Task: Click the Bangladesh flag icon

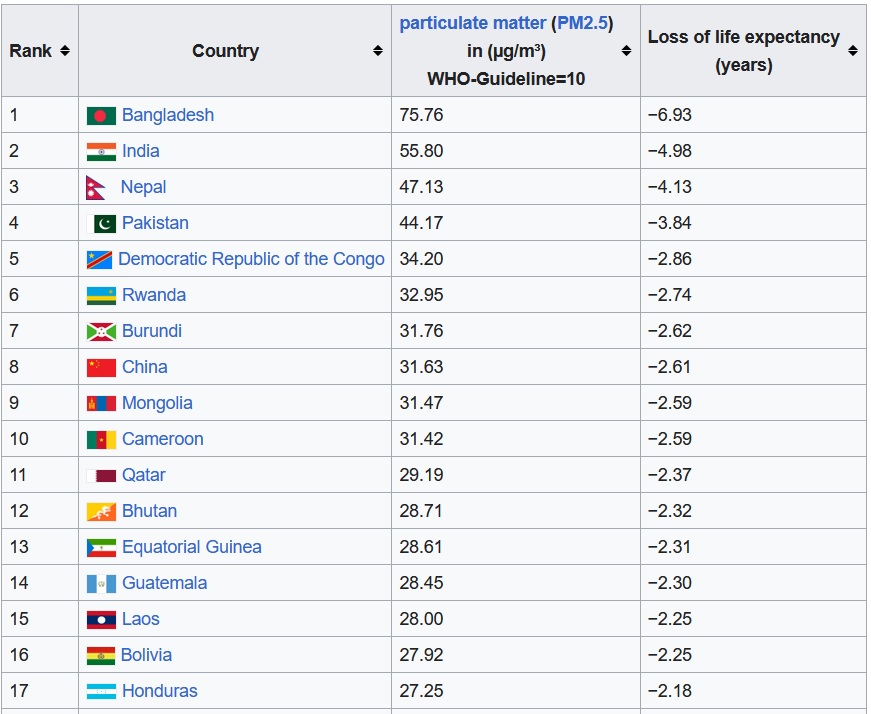Action: tap(101, 115)
